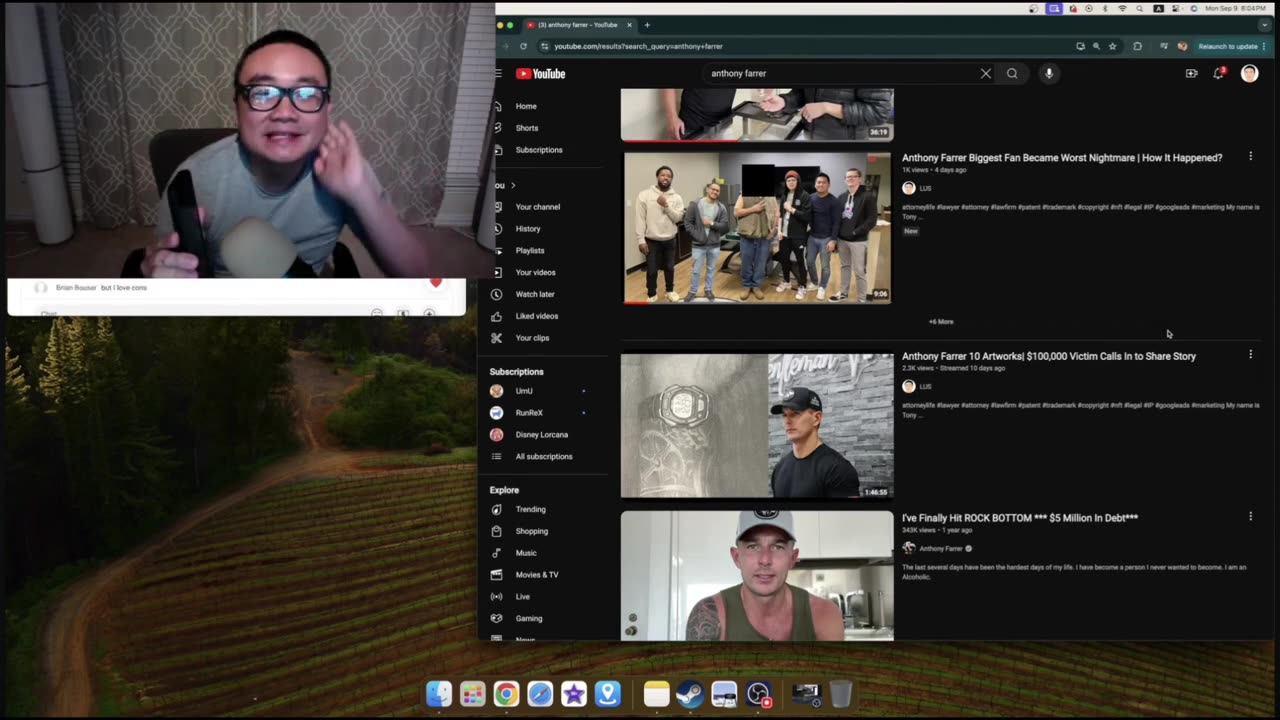The height and width of the screenshot is (720, 1280).
Task: Open Anthony Farrer channel name link
Action: (x=941, y=548)
